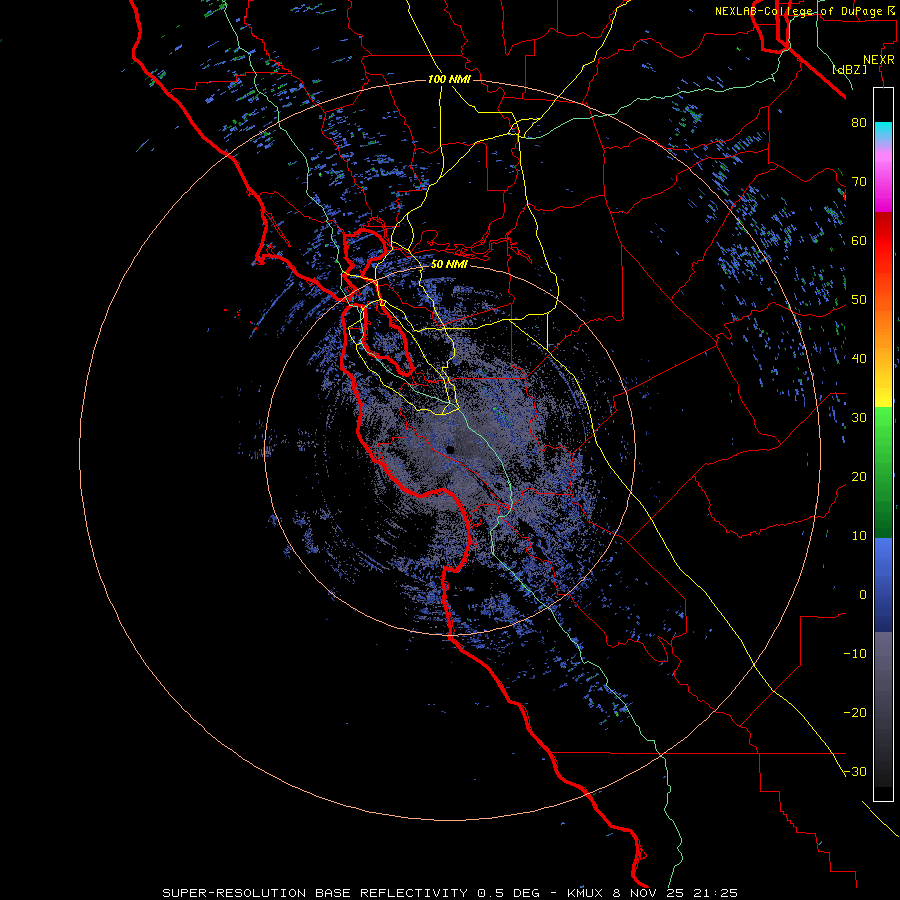The image size is (900, 900).
Task: Click the black radar site dot at center
Action: [x=451, y=449]
